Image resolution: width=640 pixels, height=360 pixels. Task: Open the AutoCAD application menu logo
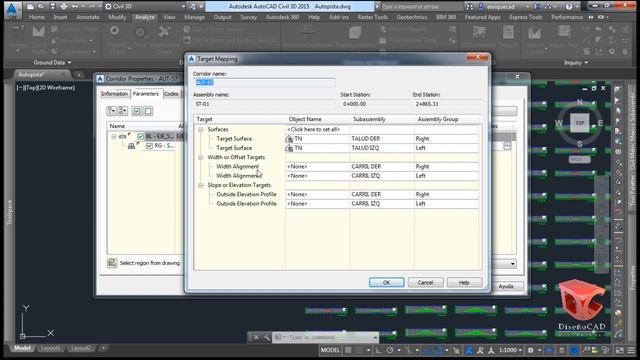tap(12, 9)
